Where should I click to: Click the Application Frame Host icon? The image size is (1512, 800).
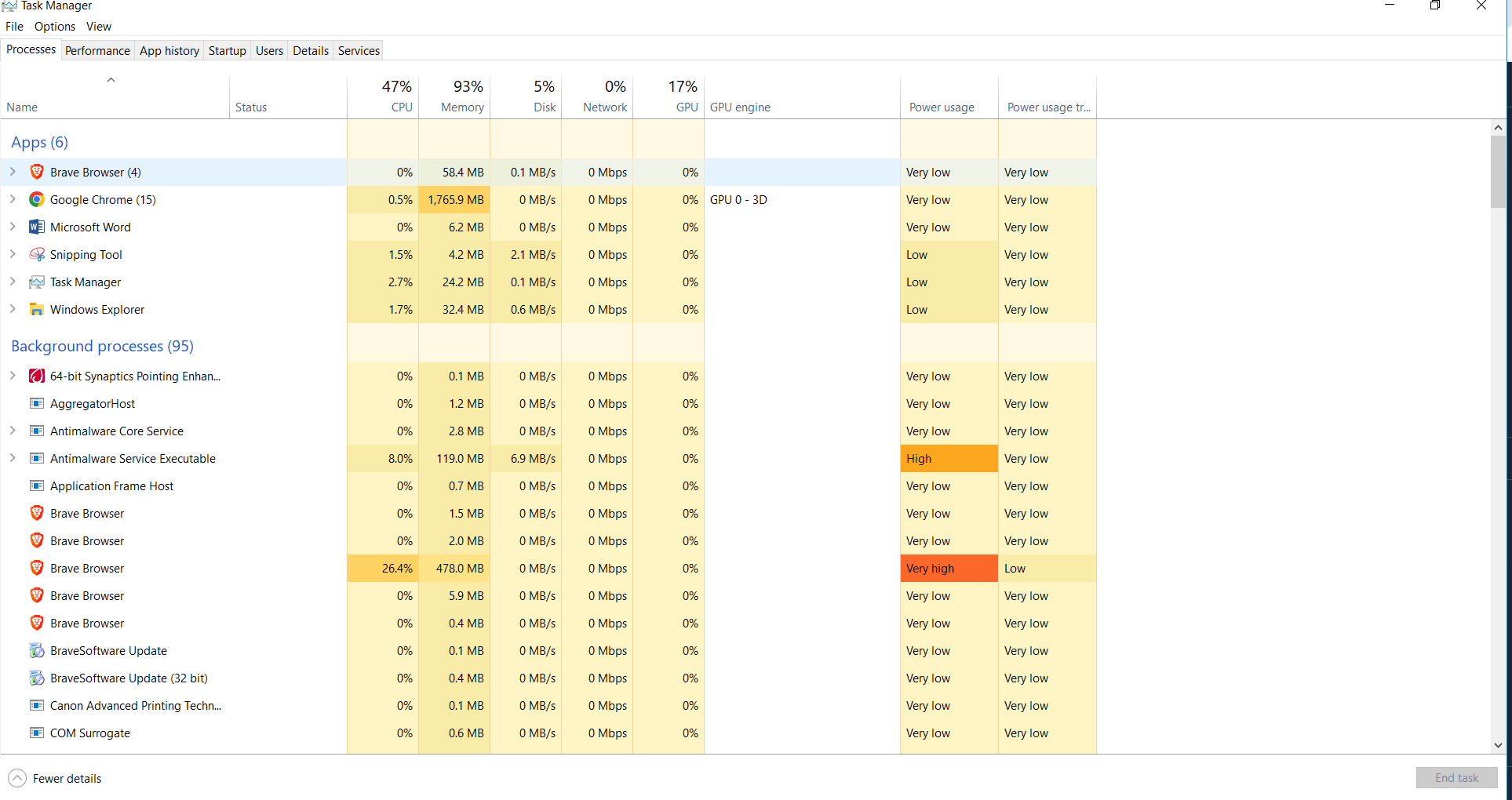click(x=37, y=485)
